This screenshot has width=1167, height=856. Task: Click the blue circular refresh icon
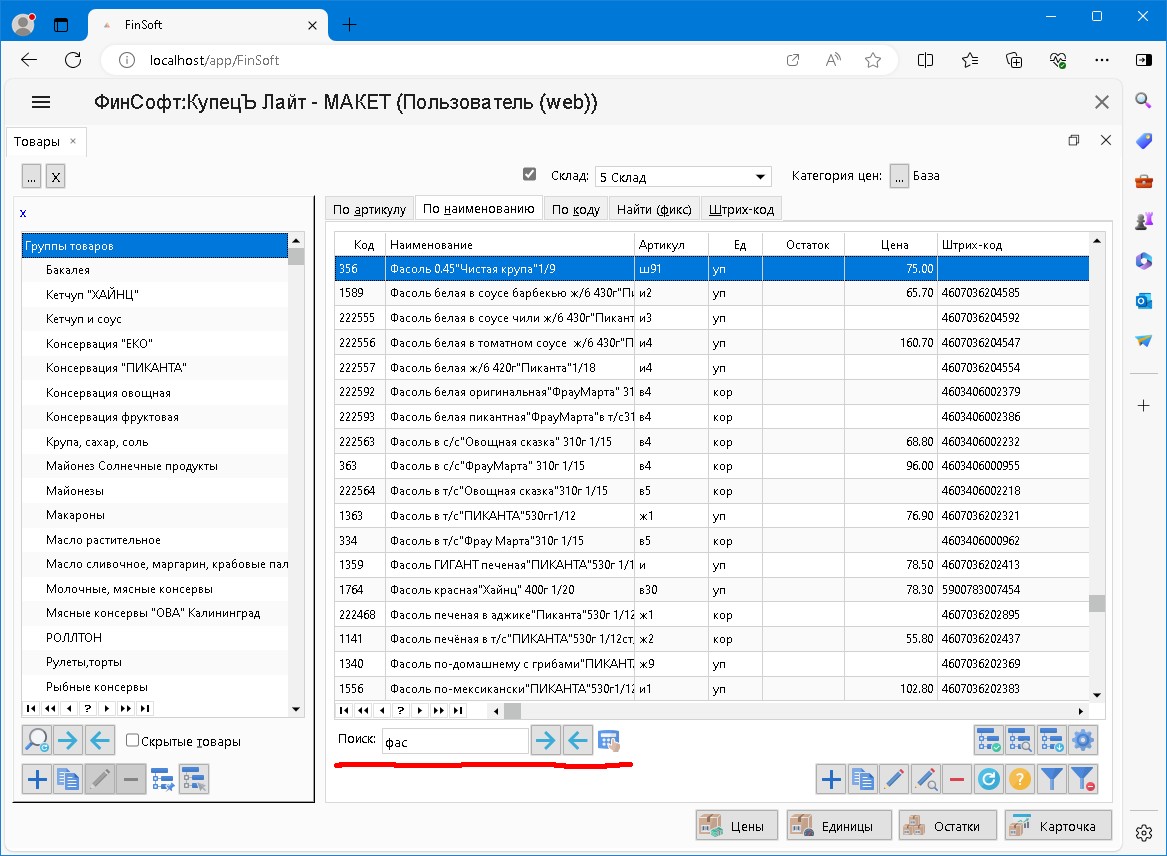pyautogui.click(x=988, y=779)
